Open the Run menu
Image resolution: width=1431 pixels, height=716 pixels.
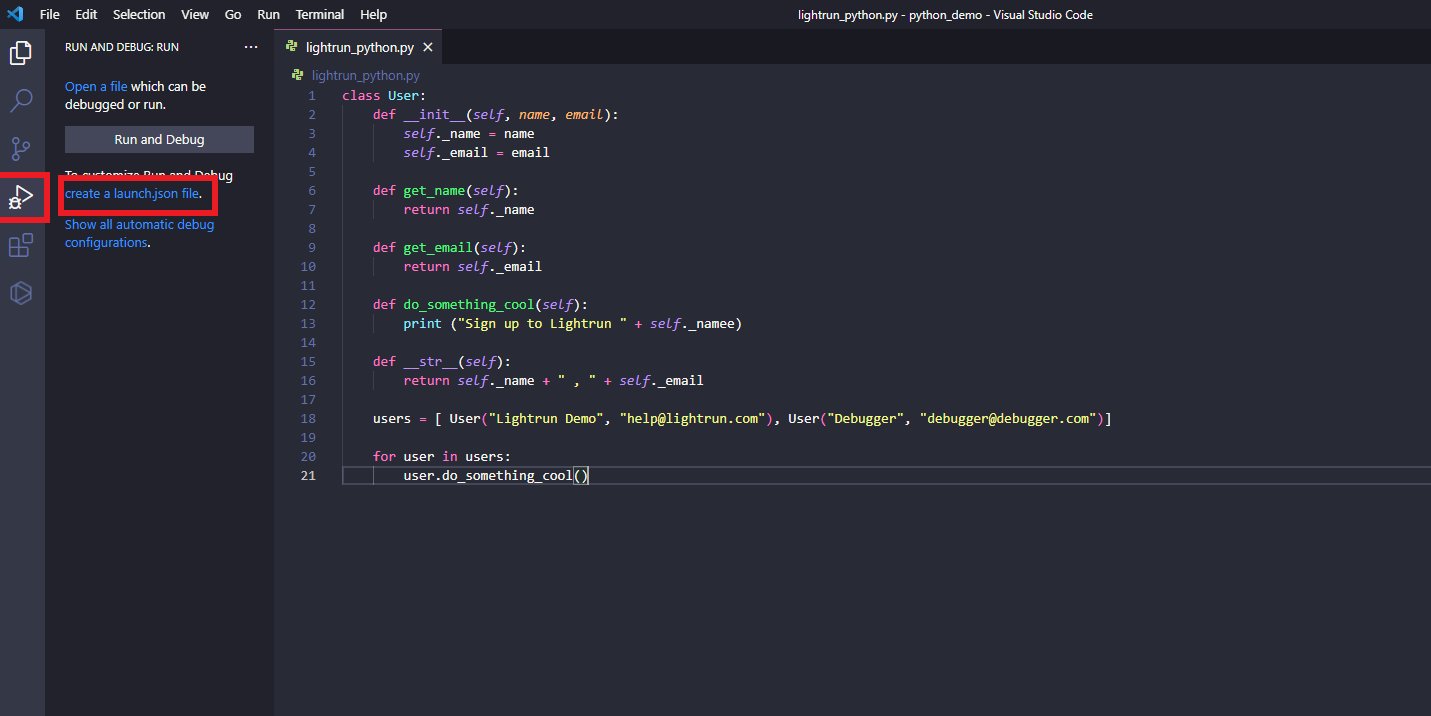pyautogui.click(x=267, y=14)
